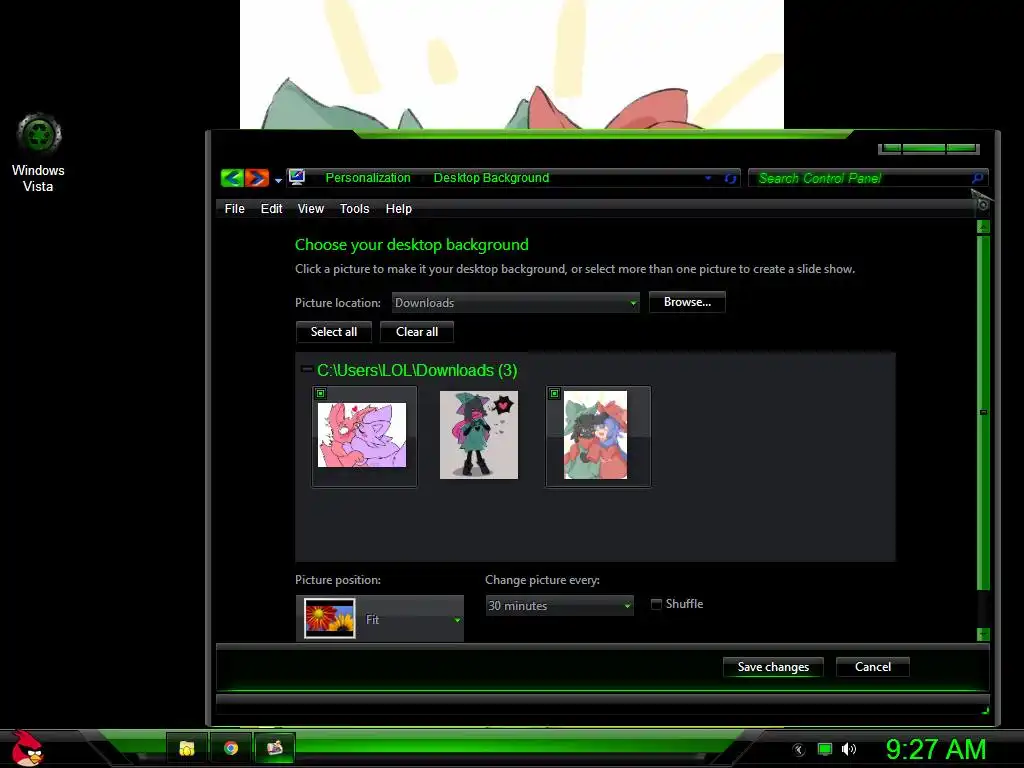
Task: Collapse the C:\Users\LOL\Downloads group
Action: click(x=306, y=369)
